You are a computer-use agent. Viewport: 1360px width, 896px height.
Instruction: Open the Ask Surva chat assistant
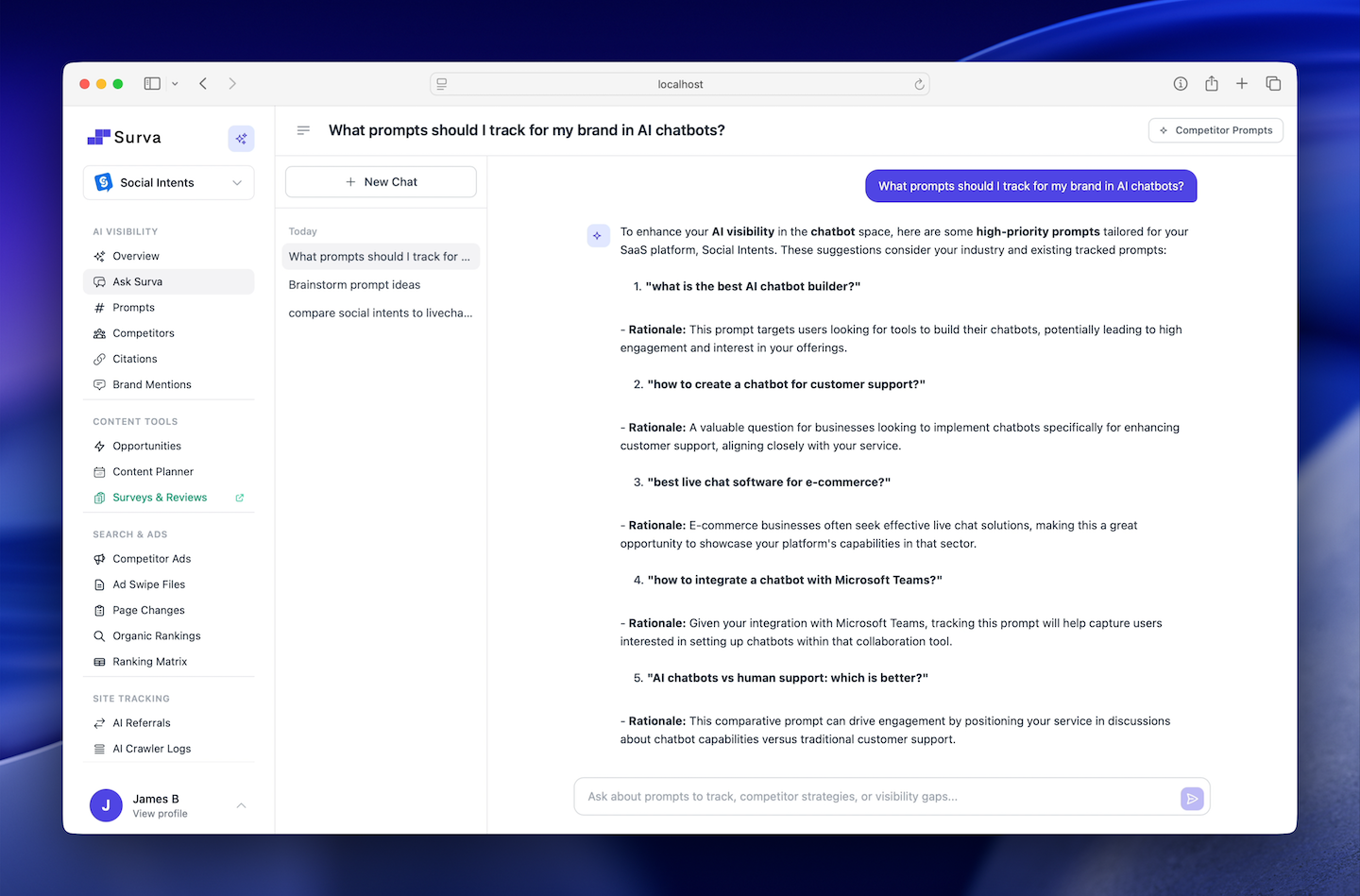pyautogui.click(x=138, y=281)
